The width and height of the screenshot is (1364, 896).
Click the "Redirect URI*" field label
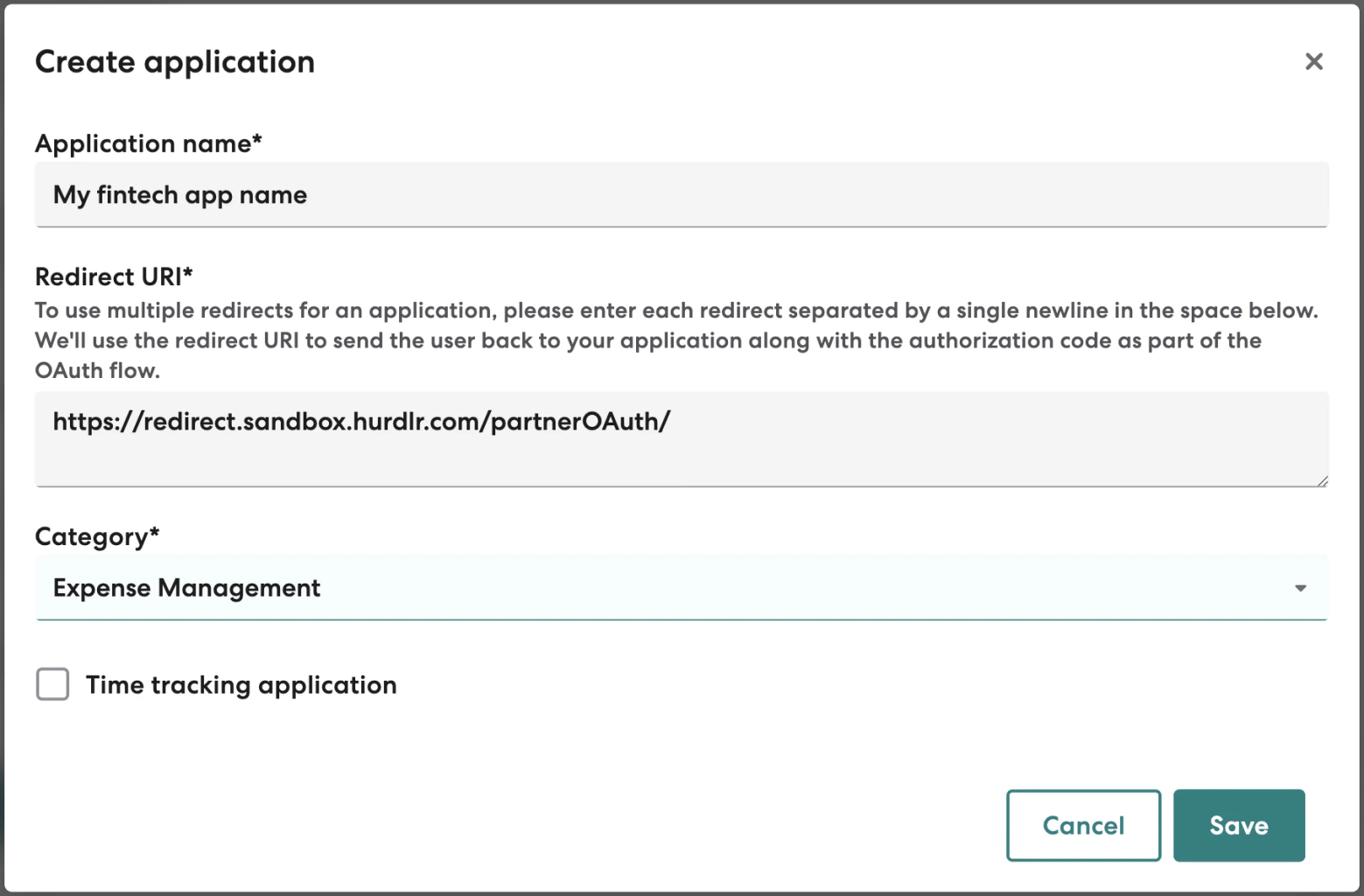113,276
